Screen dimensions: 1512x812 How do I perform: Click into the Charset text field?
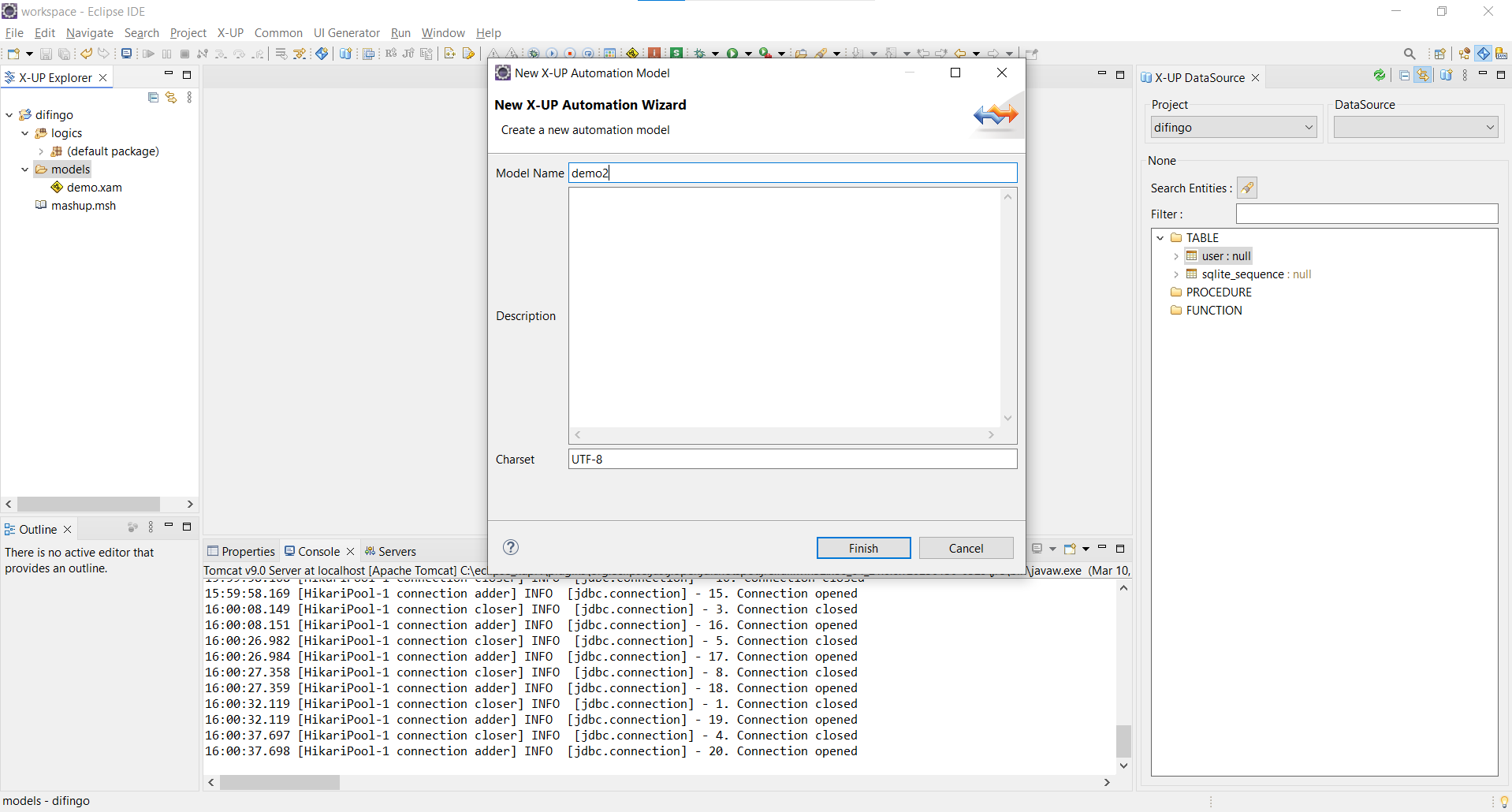point(792,459)
